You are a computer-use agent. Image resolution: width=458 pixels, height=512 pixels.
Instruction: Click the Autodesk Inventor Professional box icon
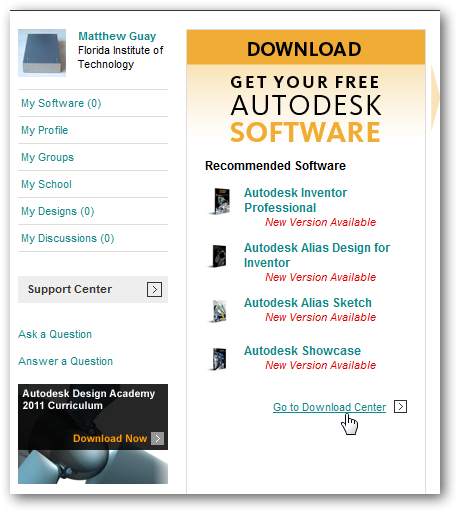click(x=220, y=201)
